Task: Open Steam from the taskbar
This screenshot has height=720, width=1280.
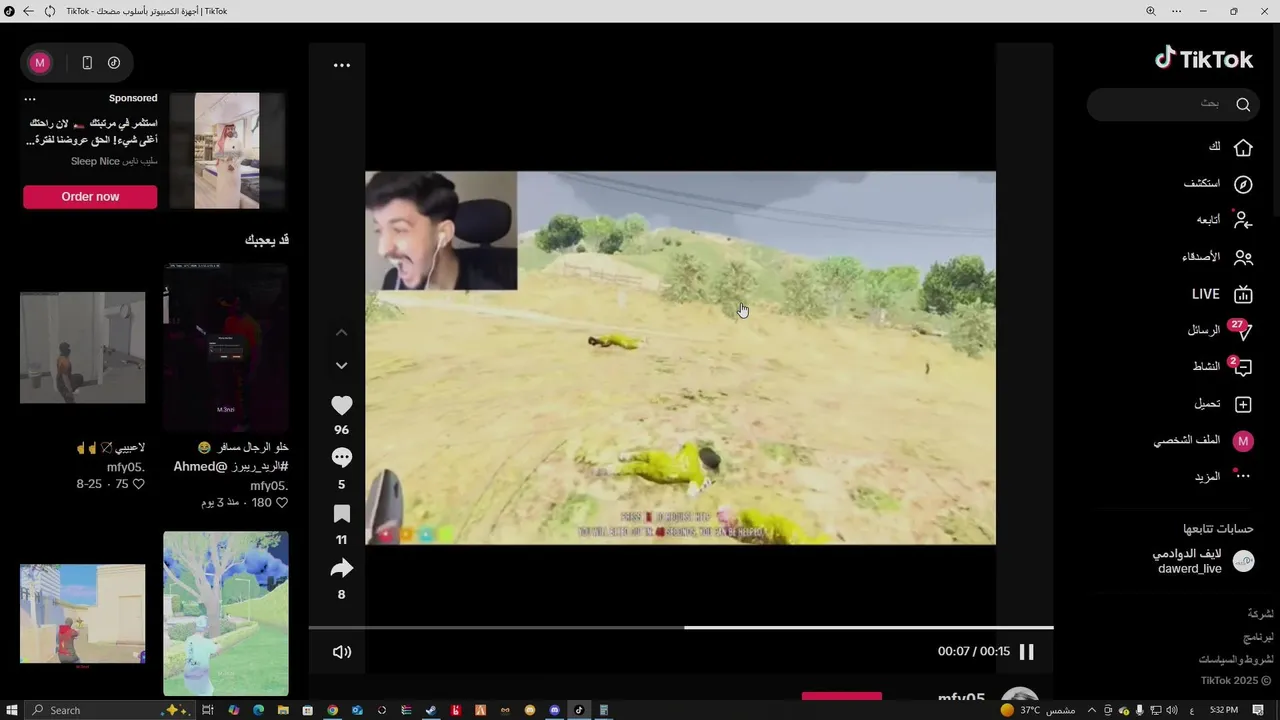Action: [431, 710]
